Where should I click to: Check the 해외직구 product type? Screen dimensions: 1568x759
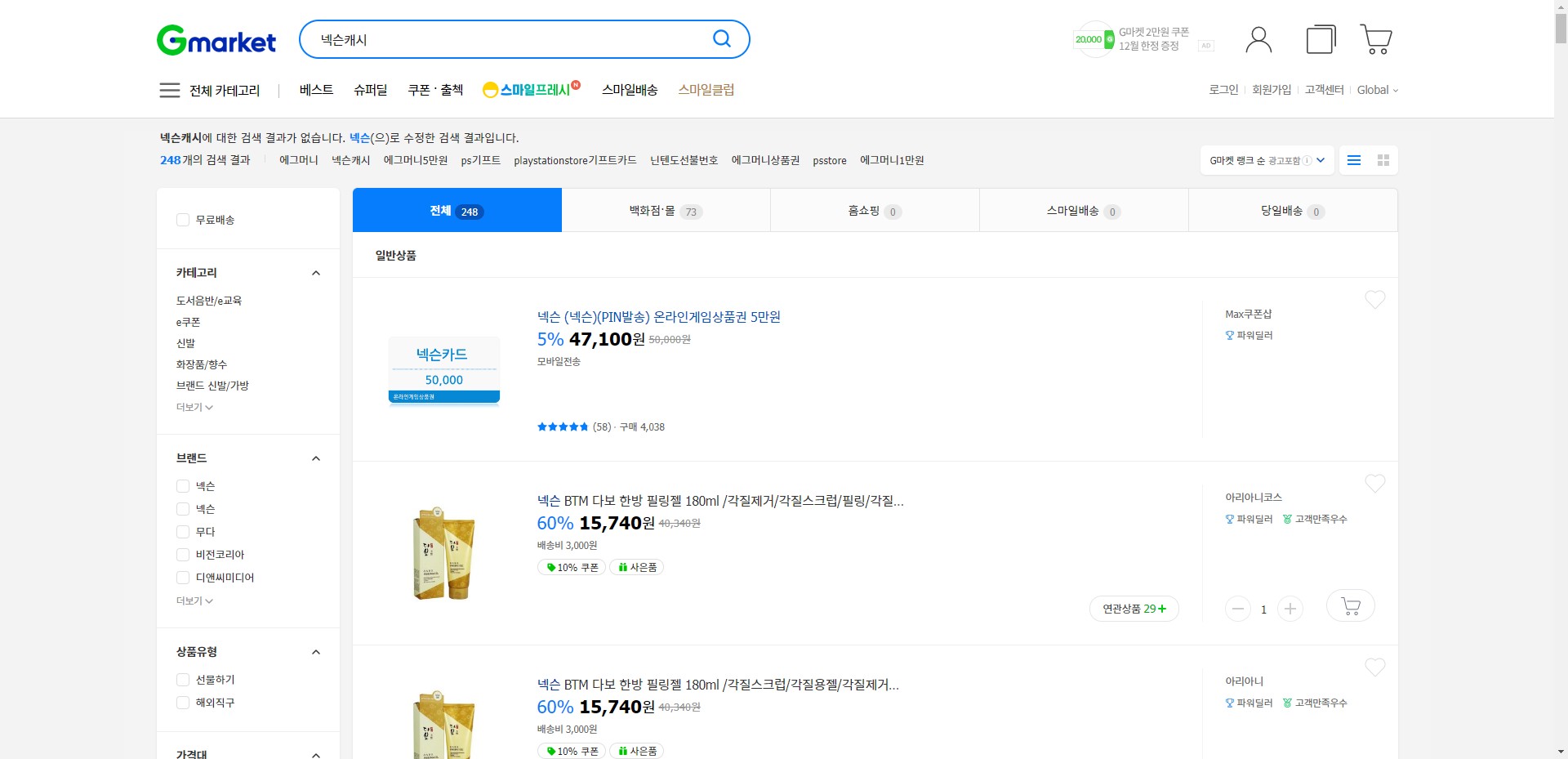183,703
